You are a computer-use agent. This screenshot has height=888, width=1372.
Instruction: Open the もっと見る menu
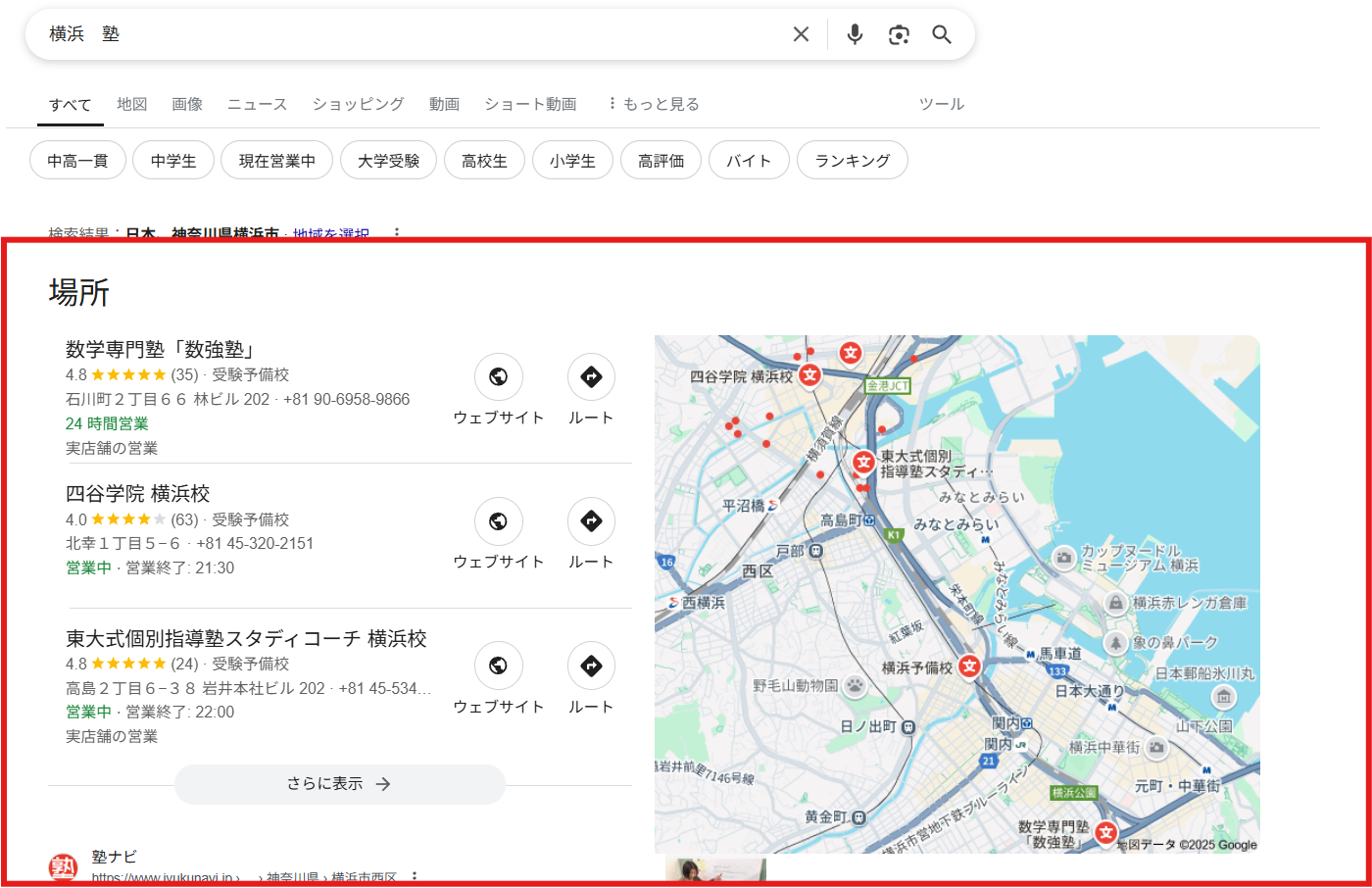click(654, 103)
